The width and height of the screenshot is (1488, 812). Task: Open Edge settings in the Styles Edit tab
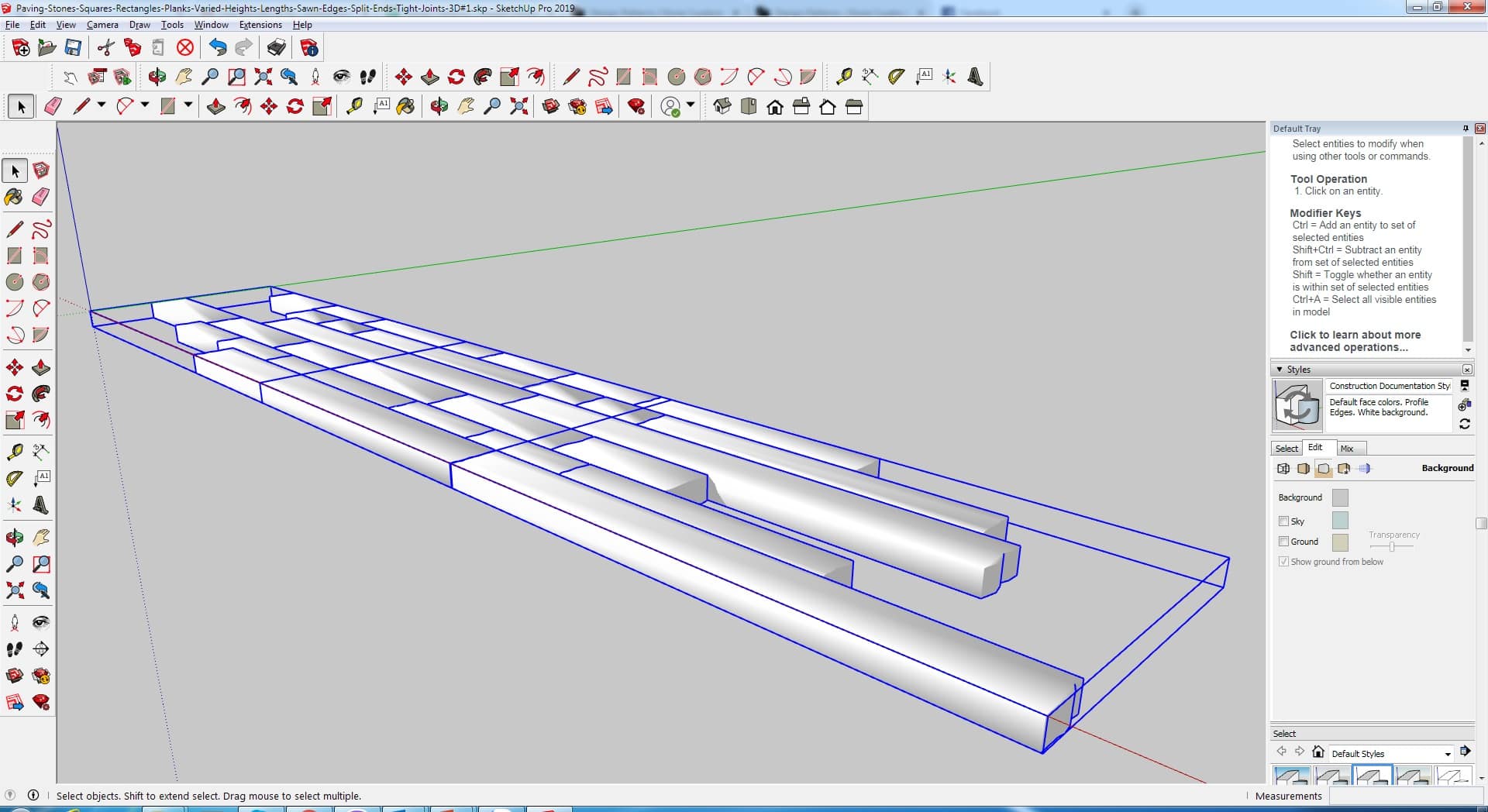(1283, 468)
